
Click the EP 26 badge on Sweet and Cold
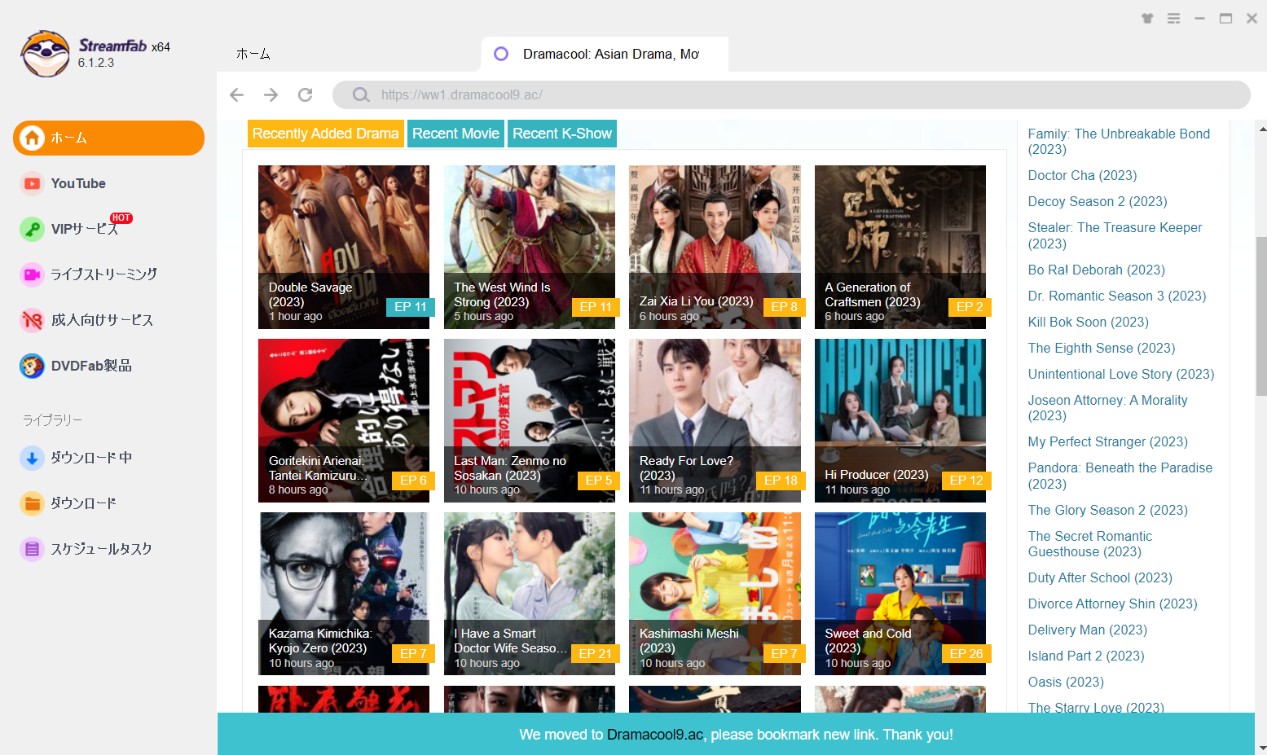coord(967,653)
